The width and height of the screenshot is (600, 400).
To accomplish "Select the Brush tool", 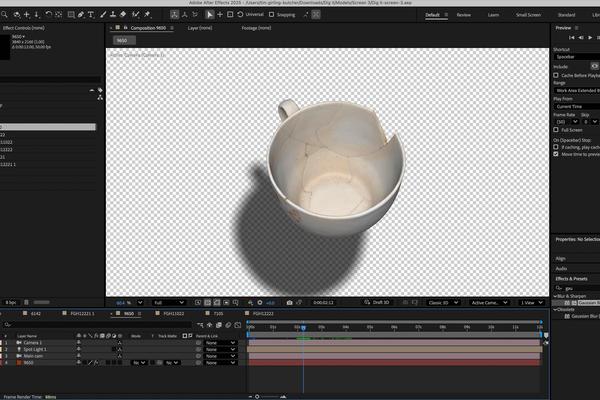I will point(103,15).
